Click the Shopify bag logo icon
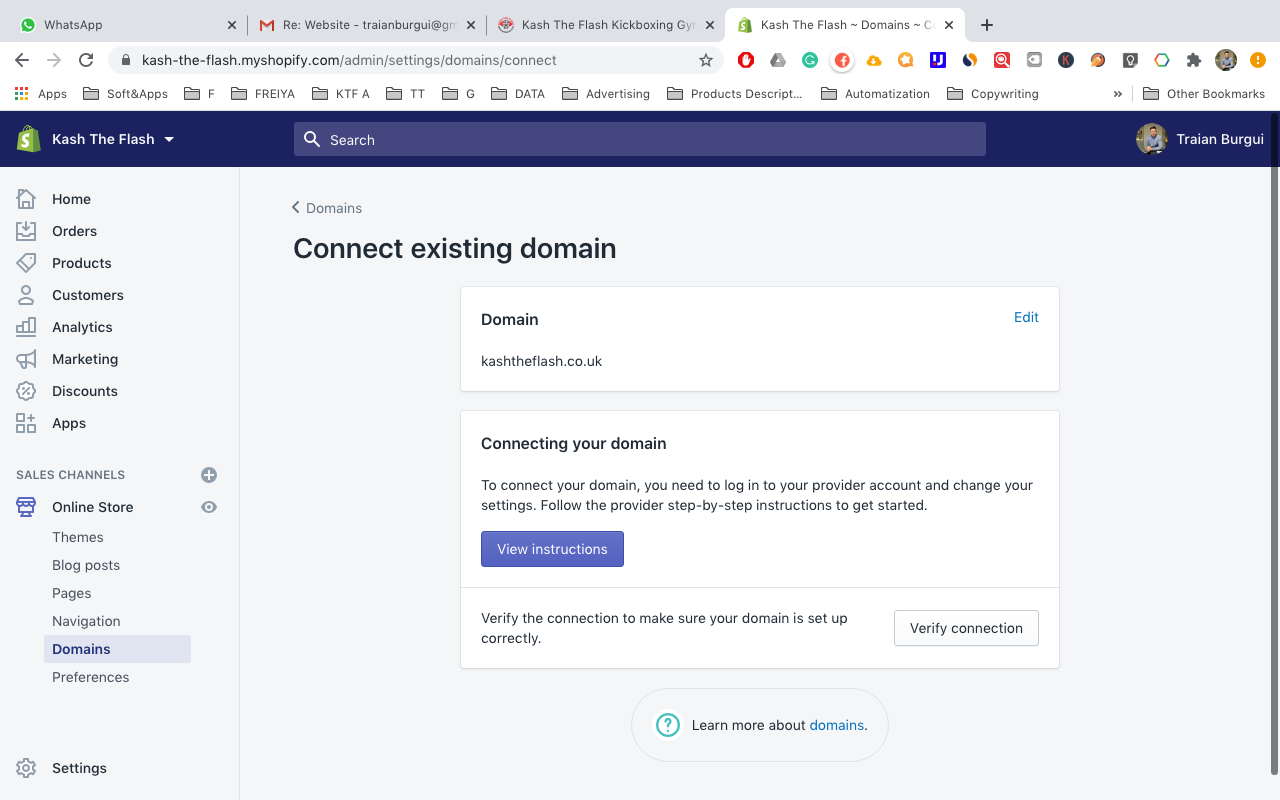The height and width of the screenshot is (800, 1280). (x=28, y=139)
